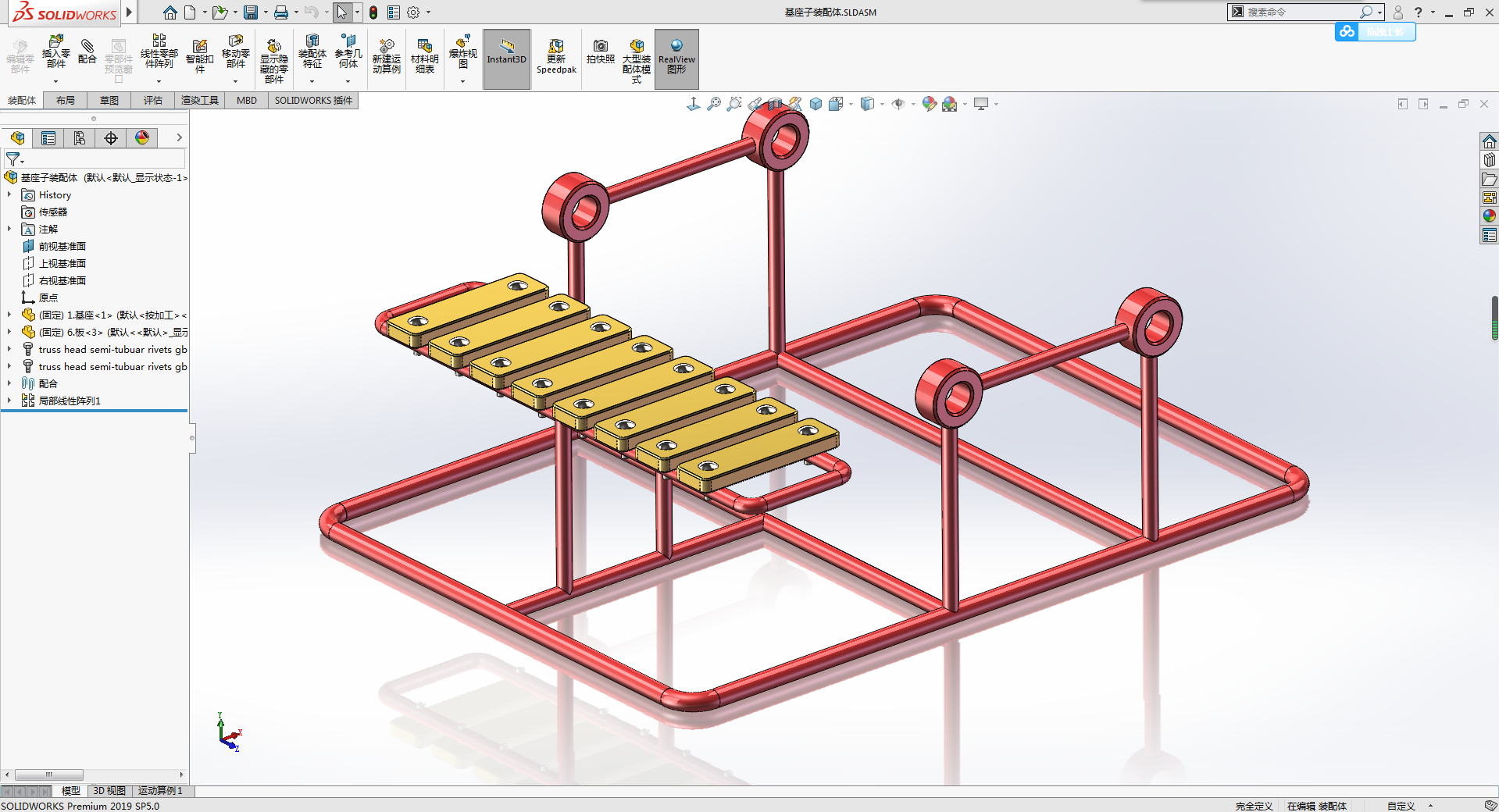Open the DimXpertManager crosshair tab

point(111,138)
